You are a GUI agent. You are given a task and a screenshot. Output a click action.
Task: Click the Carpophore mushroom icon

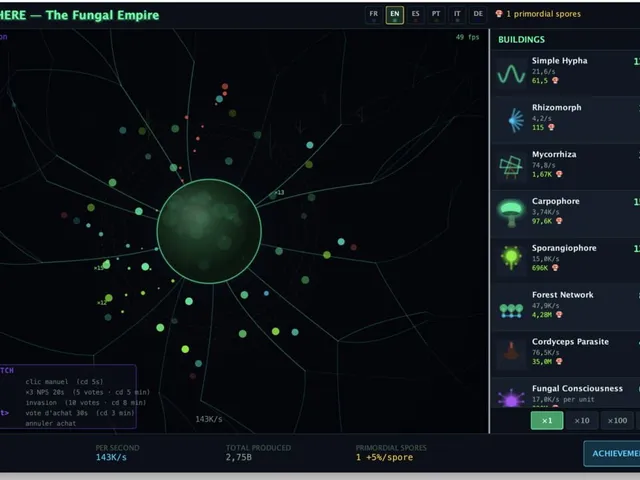pyautogui.click(x=511, y=212)
